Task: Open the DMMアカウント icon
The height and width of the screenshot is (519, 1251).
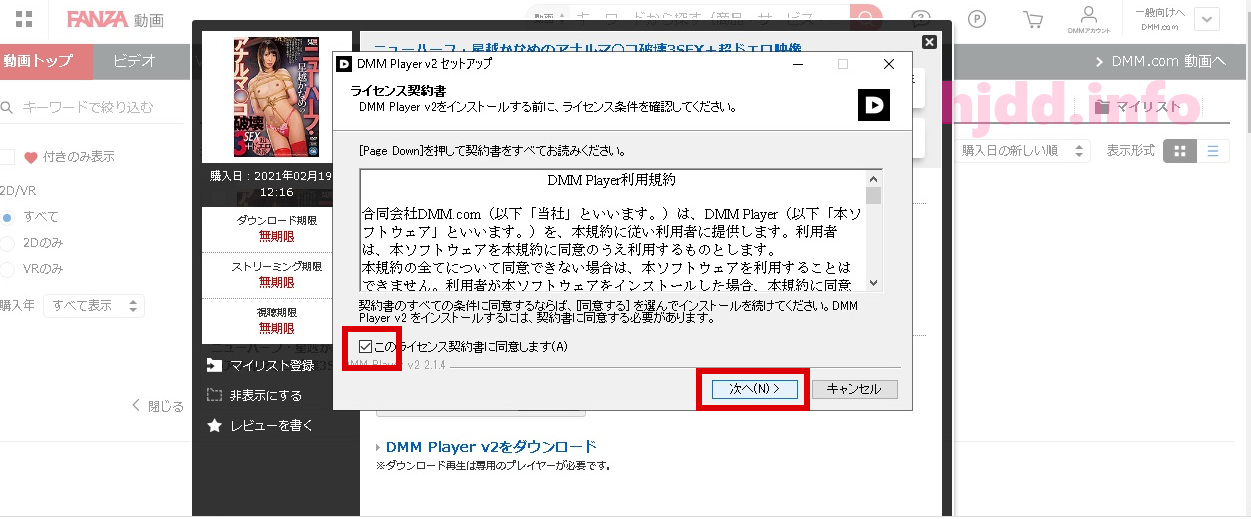Action: pos(1089,20)
